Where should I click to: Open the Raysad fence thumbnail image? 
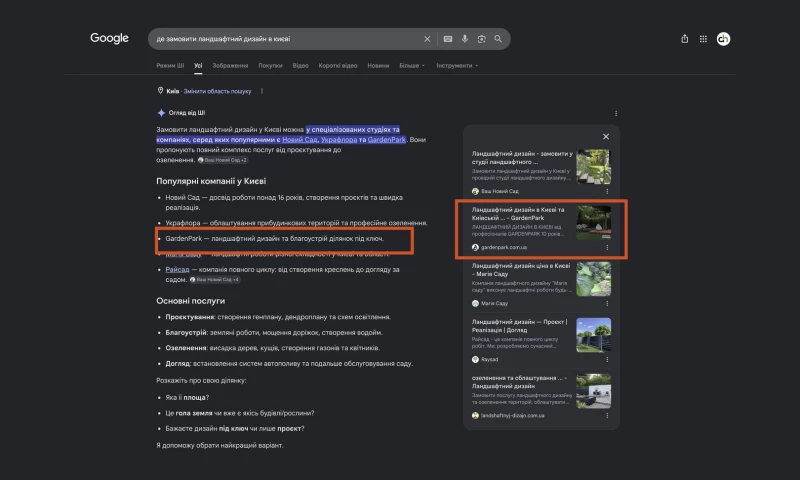click(593, 335)
